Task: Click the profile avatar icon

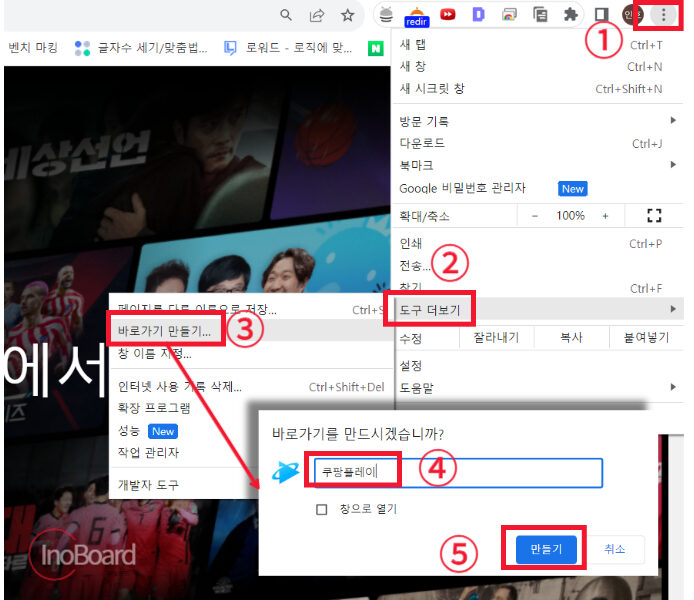Action: tap(632, 15)
